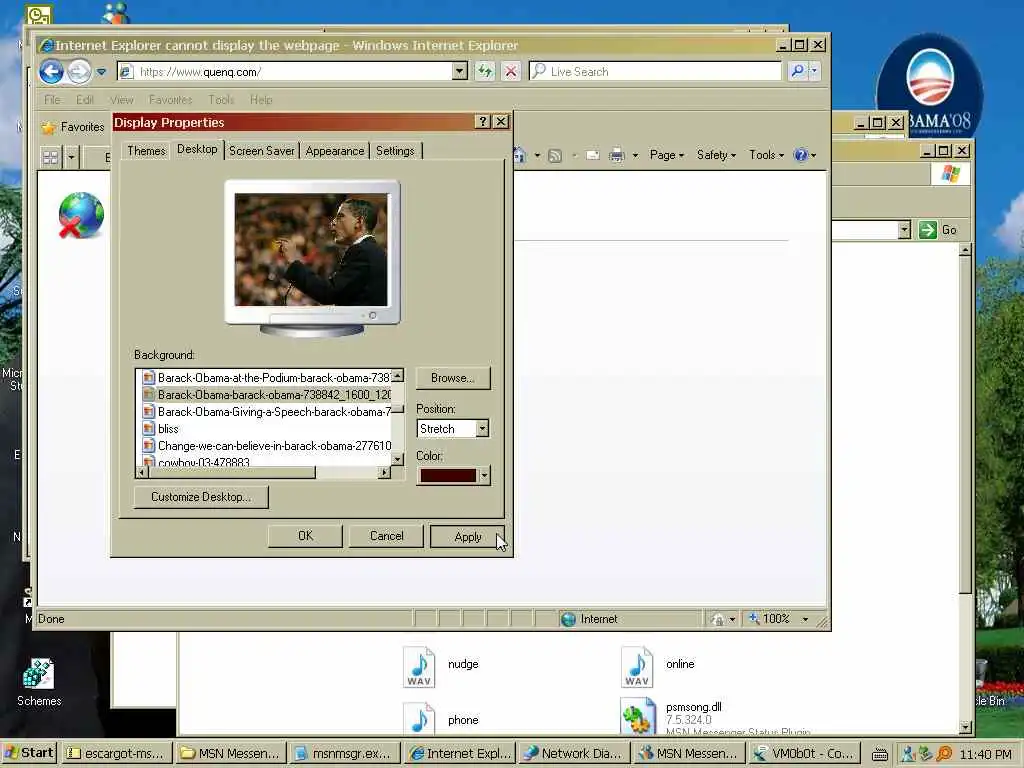The image size is (1024, 768).
Task: Click the Live Search magnifier button
Action: (x=797, y=71)
